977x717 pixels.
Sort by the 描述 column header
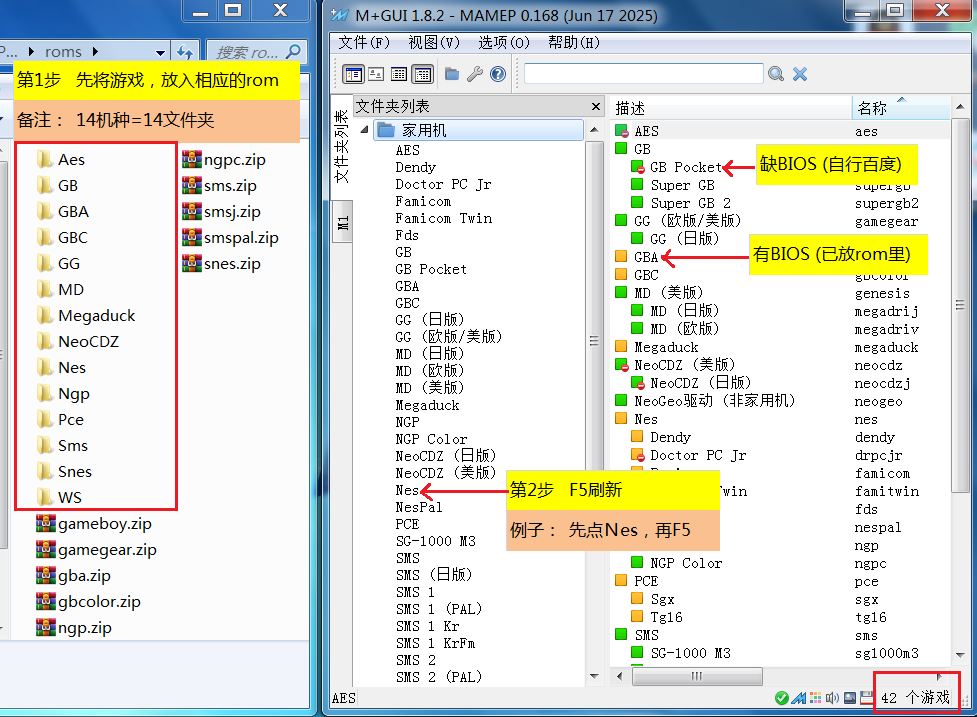[731, 108]
